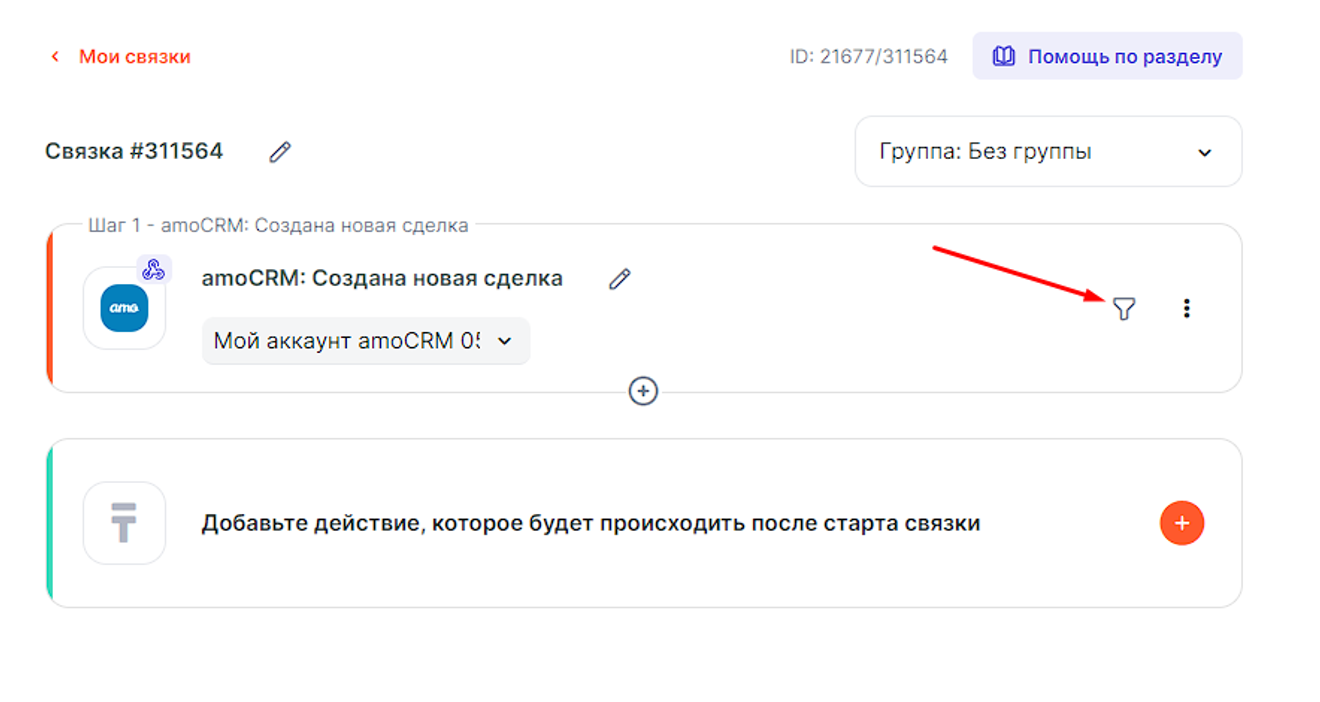1320x702 pixels.
Task: Click the Связка #311564 title
Action: coord(134,152)
